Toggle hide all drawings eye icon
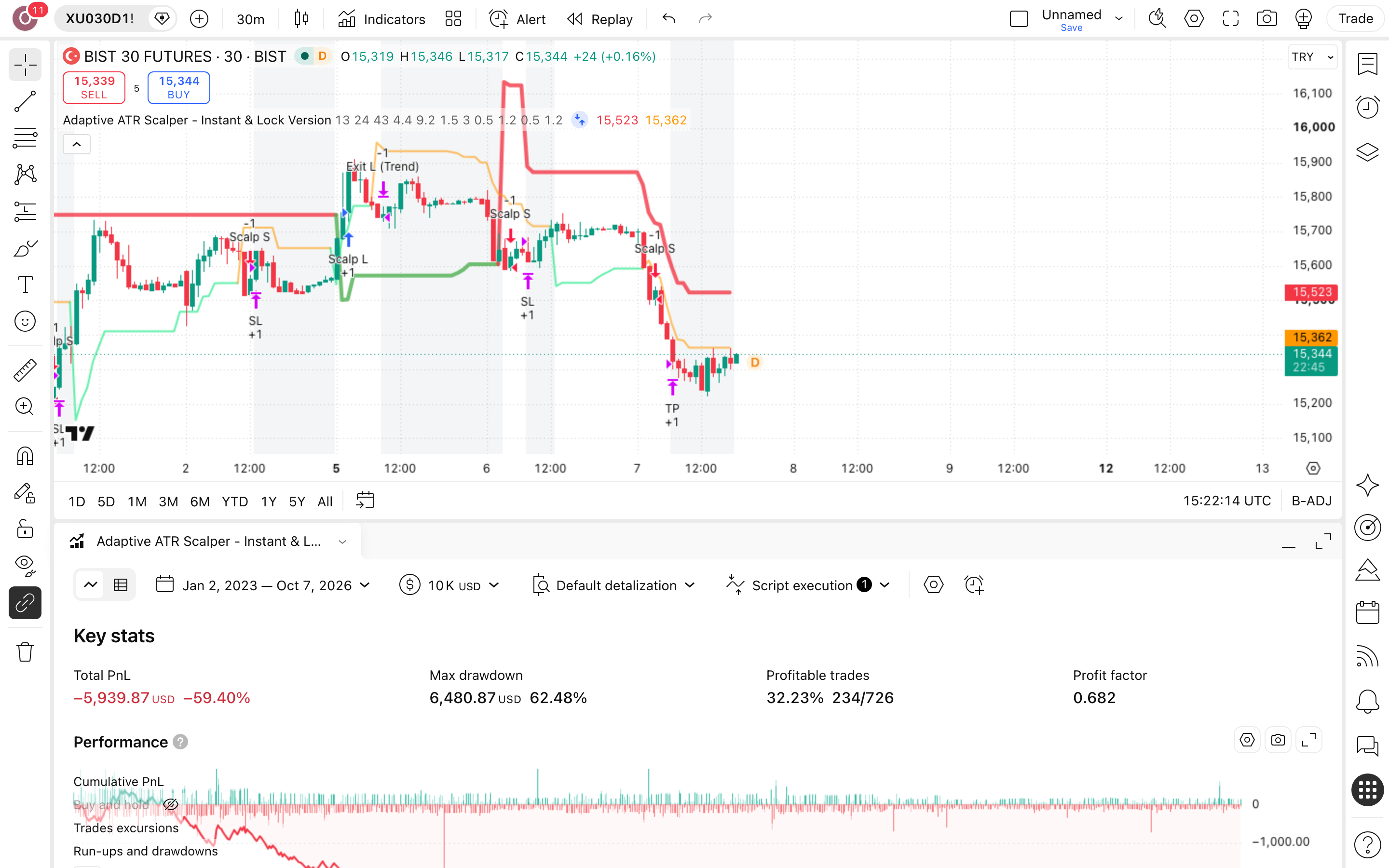Image resolution: width=1389 pixels, height=868 pixels. (25, 566)
